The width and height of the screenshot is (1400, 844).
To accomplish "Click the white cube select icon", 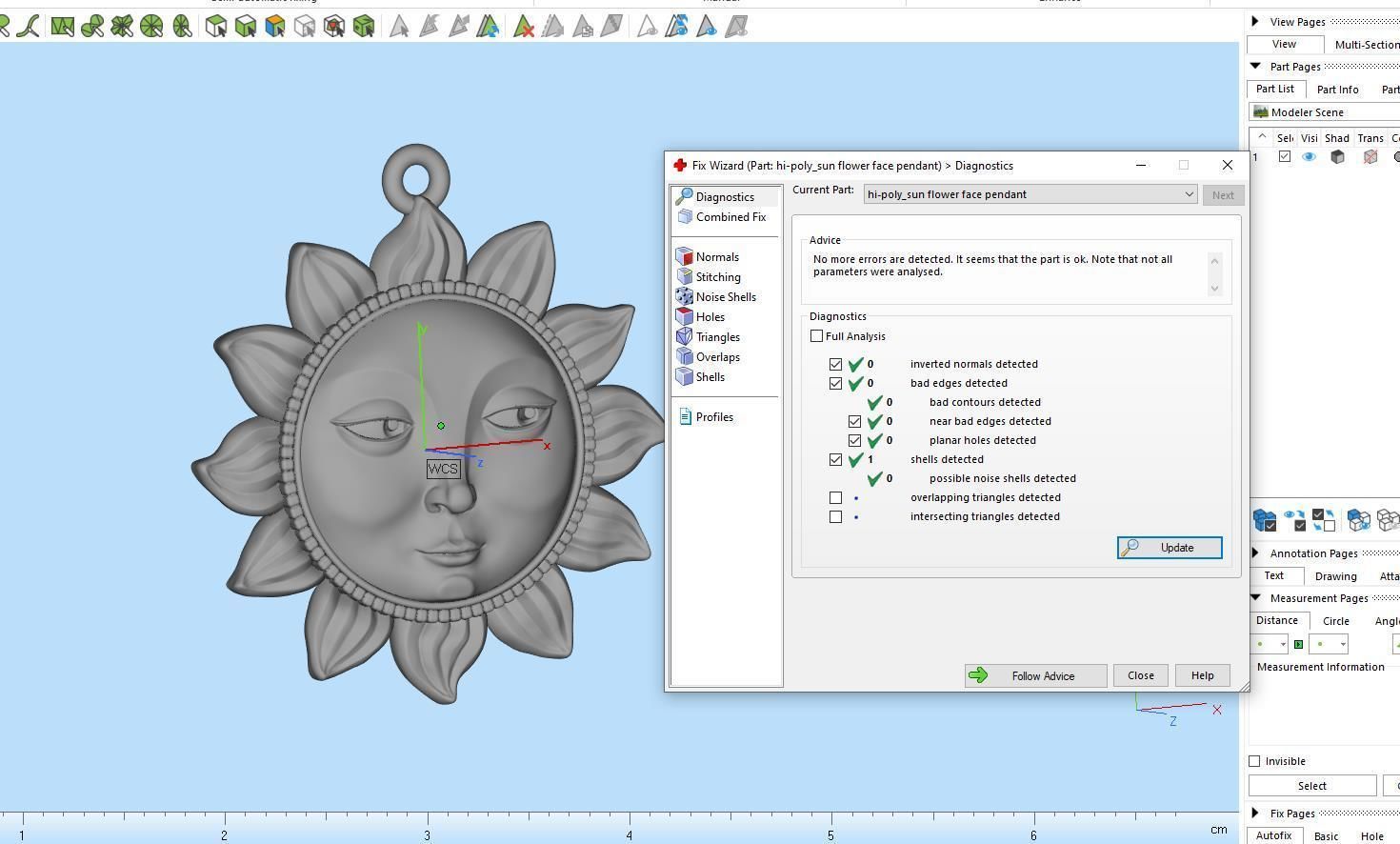I will (216, 27).
